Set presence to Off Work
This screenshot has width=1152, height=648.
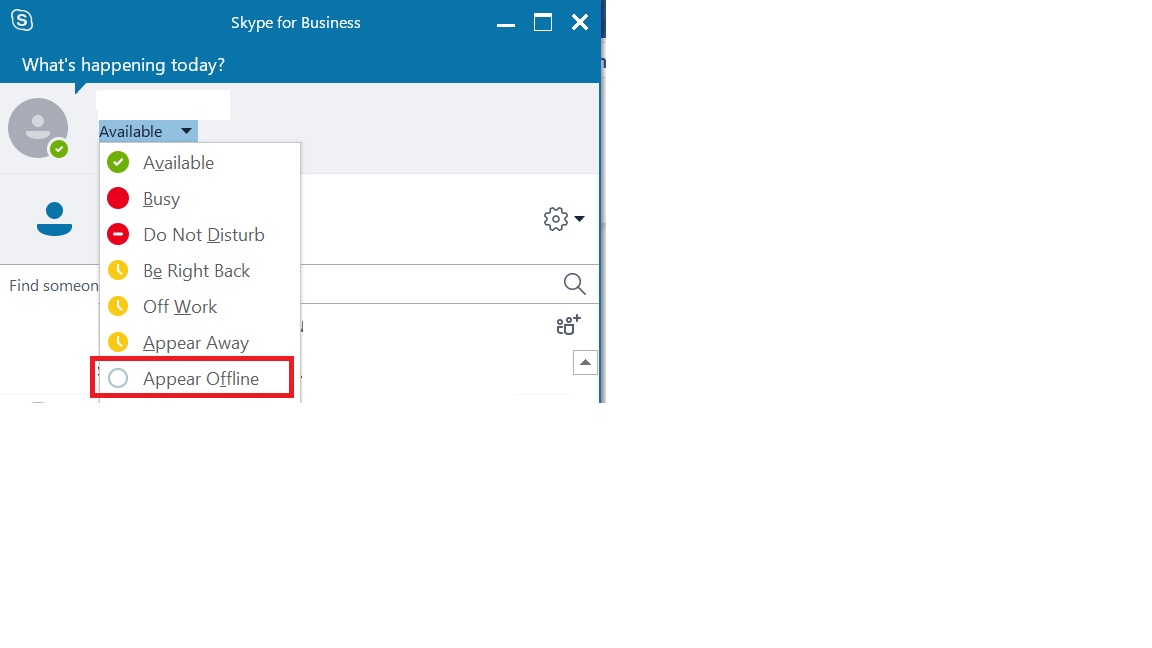click(x=180, y=307)
